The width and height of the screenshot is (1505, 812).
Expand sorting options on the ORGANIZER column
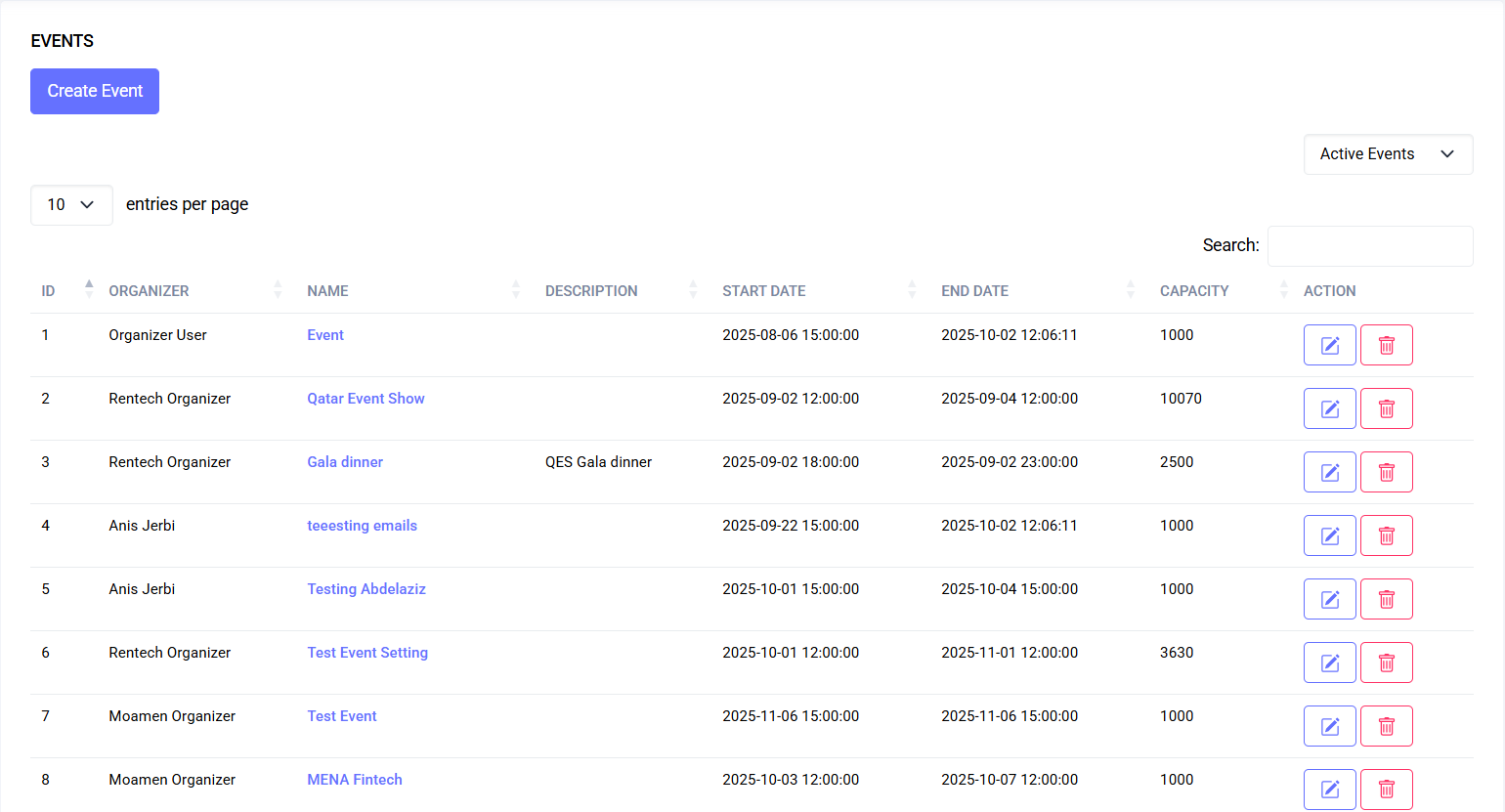(x=278, y=290)
